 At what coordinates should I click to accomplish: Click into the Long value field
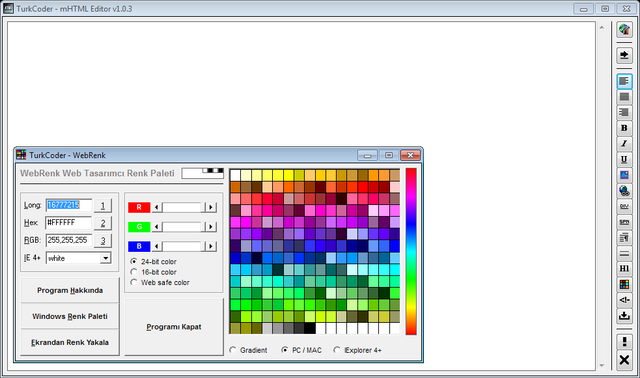point(69,205)
